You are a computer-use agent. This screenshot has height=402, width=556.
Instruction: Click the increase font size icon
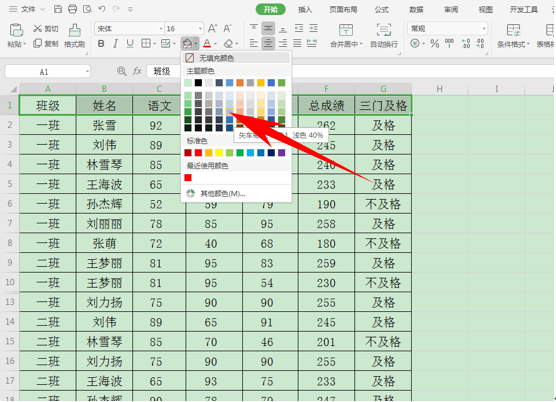pos(212,28)
